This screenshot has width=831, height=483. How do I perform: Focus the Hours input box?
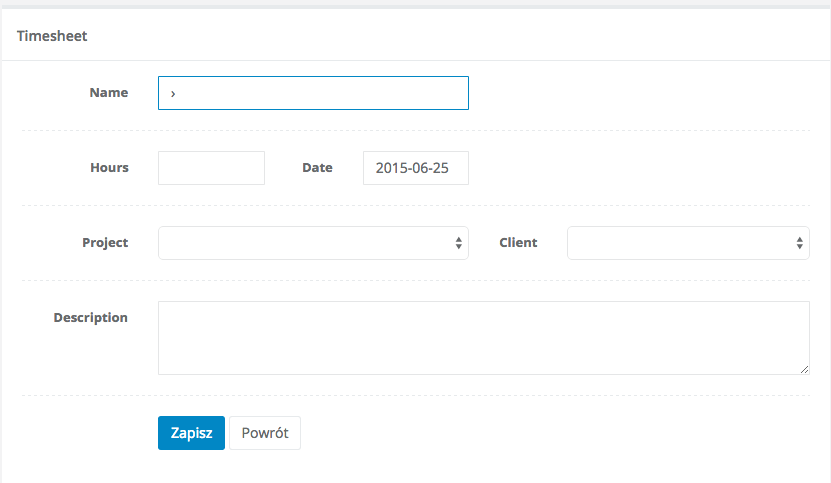tap(211, 168)
